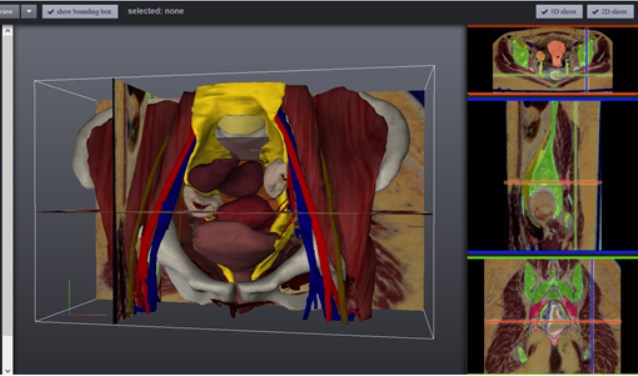
Task: Click the orange slice line in sagittal view
Action: [553, 183]
